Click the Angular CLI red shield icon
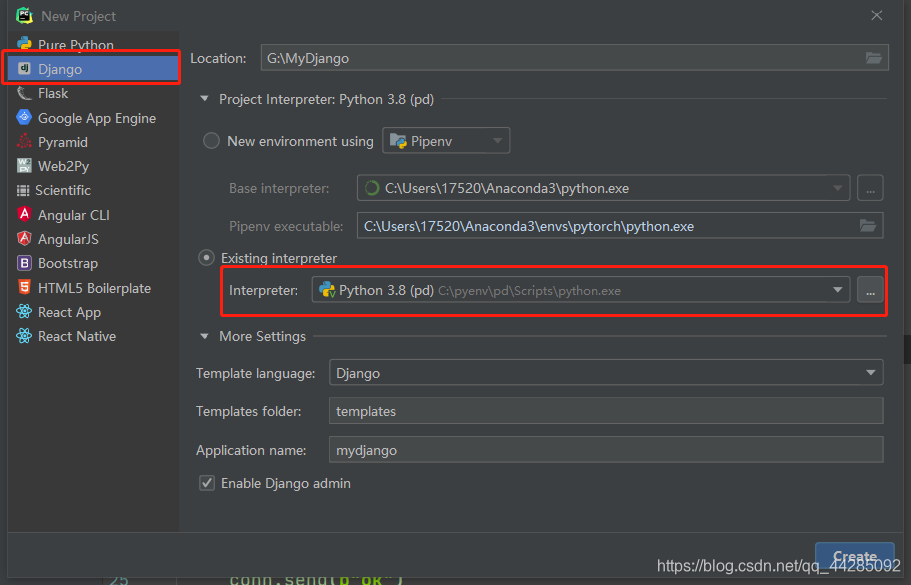911x585 pixels. coord(24,214)
